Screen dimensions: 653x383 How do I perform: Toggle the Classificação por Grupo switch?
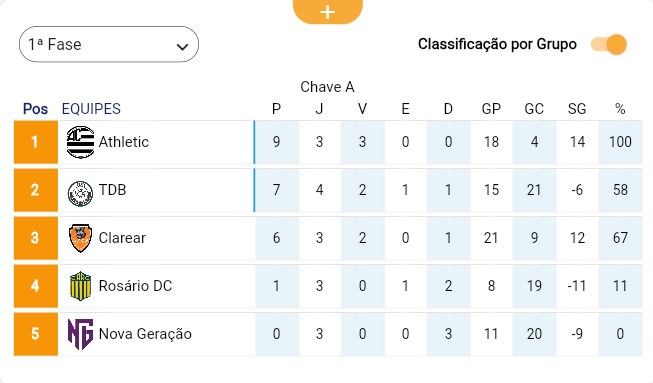pos(609,44)
